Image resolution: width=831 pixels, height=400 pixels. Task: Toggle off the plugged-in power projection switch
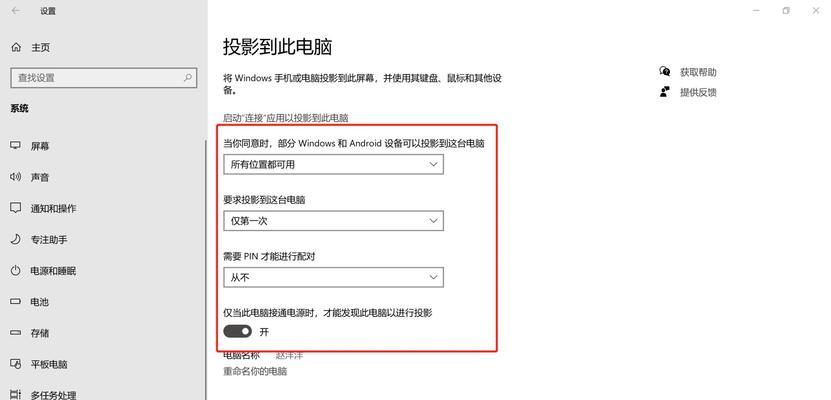[x=237, y=332]
